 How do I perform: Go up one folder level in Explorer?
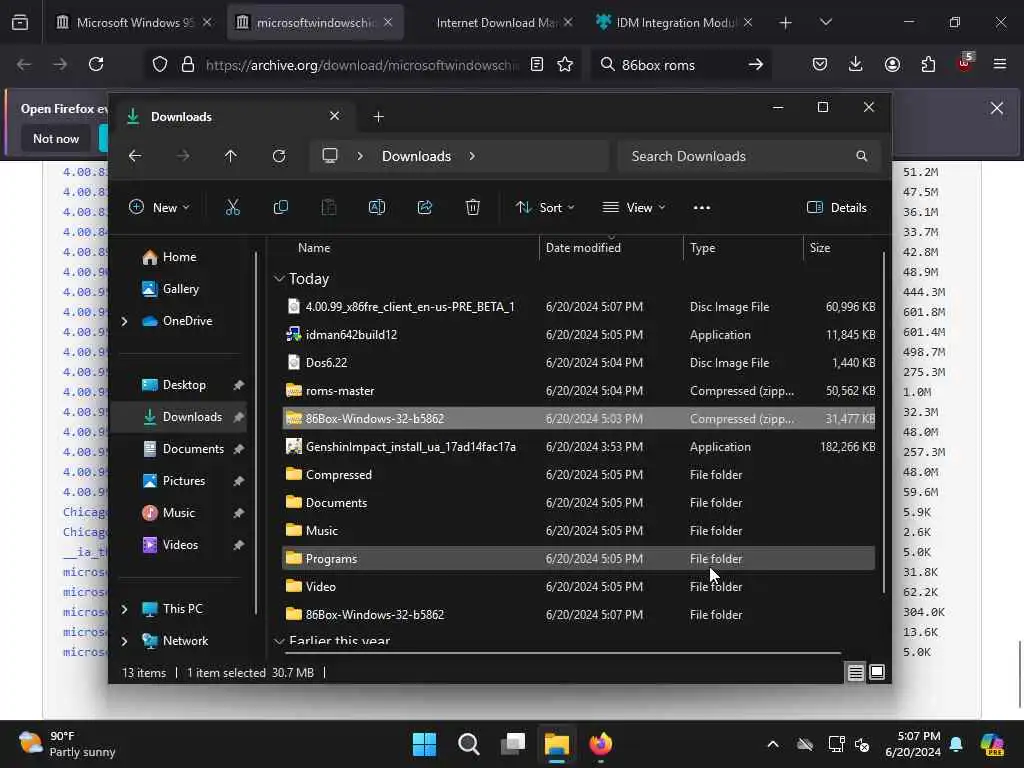231,156
